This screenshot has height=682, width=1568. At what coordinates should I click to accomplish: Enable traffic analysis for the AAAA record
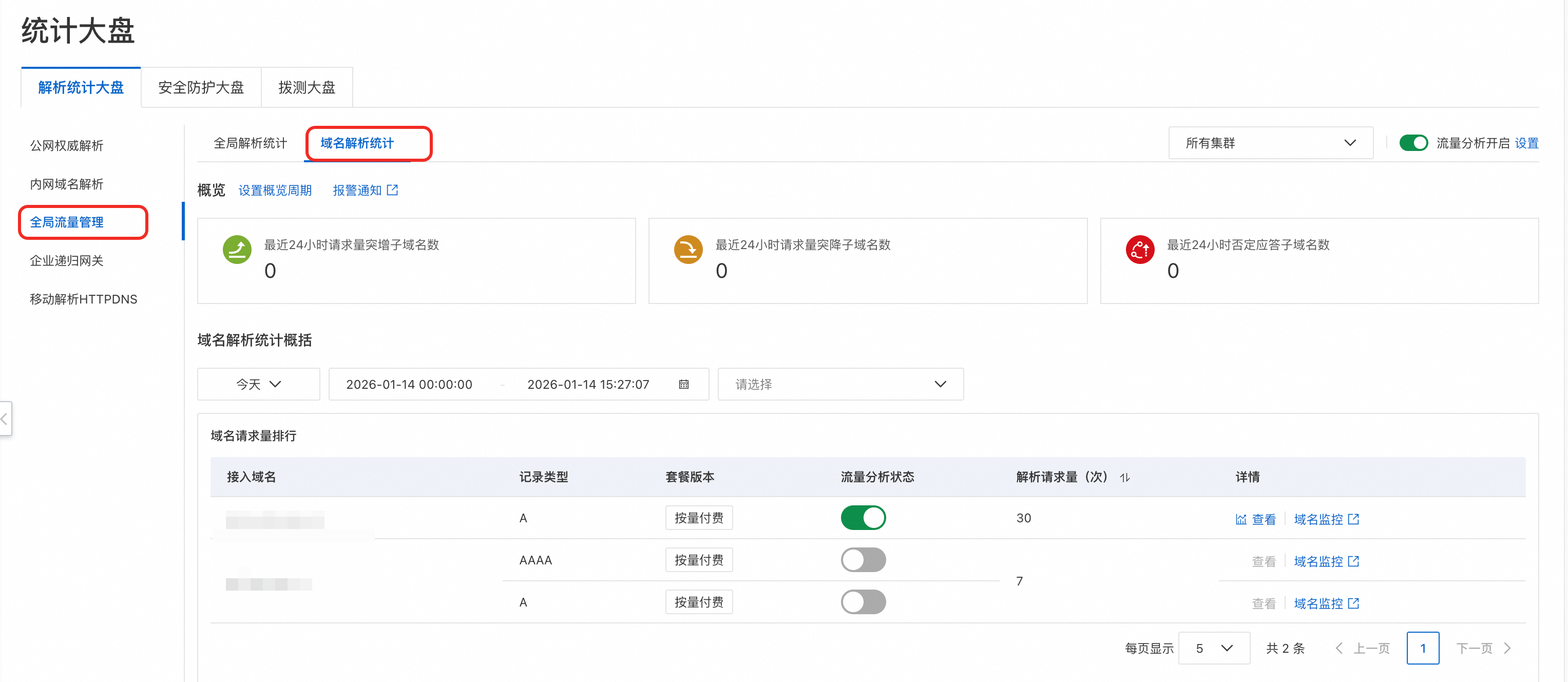(x=863, y=560)
